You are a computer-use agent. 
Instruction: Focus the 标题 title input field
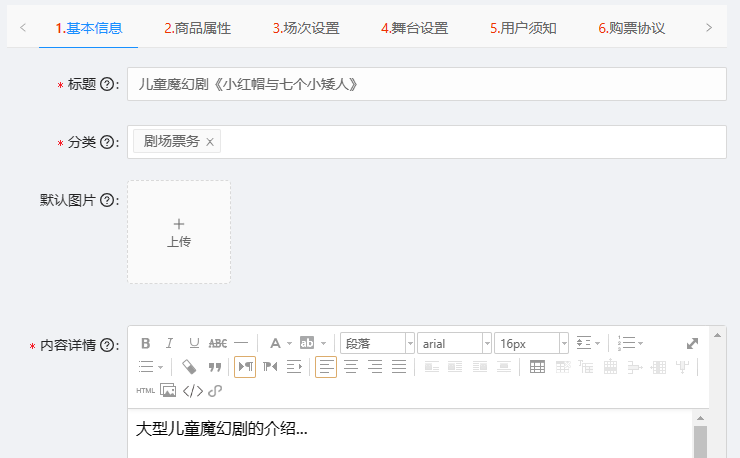pyautogui.click(x=427, y=84)
